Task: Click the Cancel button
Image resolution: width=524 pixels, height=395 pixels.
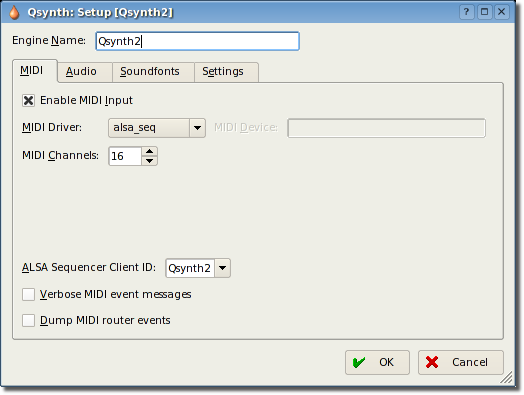Action: [x=461, y=362]
